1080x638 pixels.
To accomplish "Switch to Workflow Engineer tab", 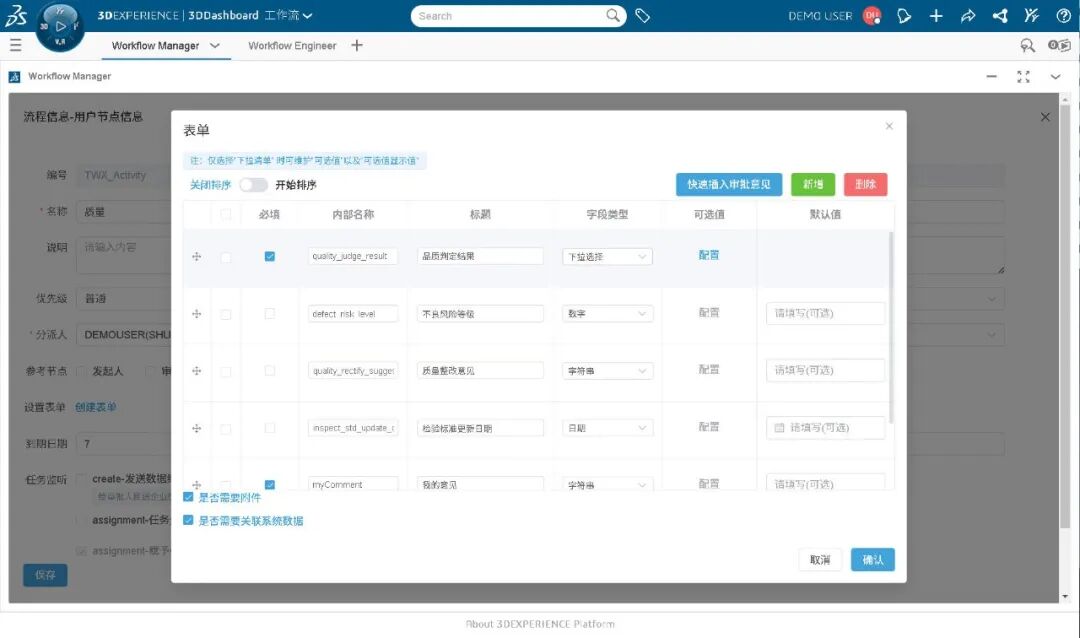I will click(292, 45).
